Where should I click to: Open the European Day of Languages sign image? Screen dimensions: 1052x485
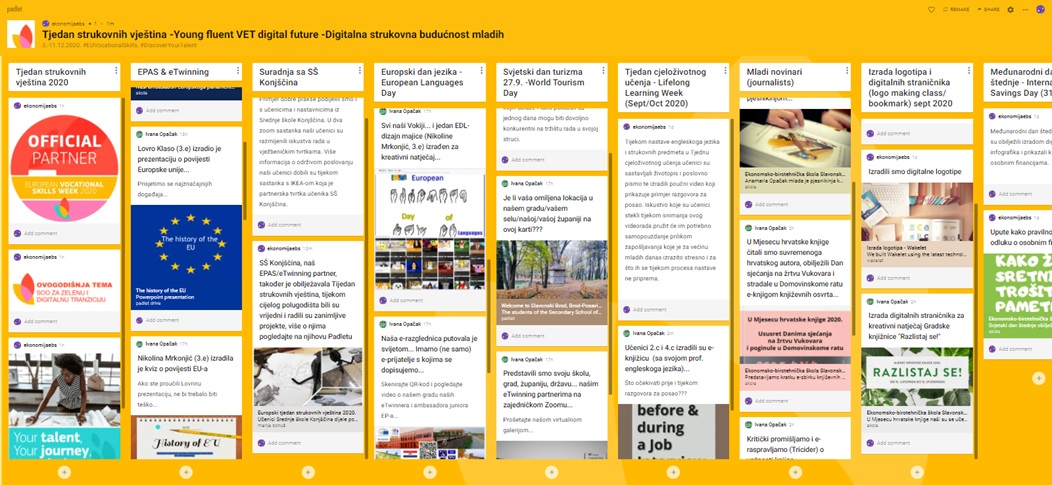pos(429,230)
